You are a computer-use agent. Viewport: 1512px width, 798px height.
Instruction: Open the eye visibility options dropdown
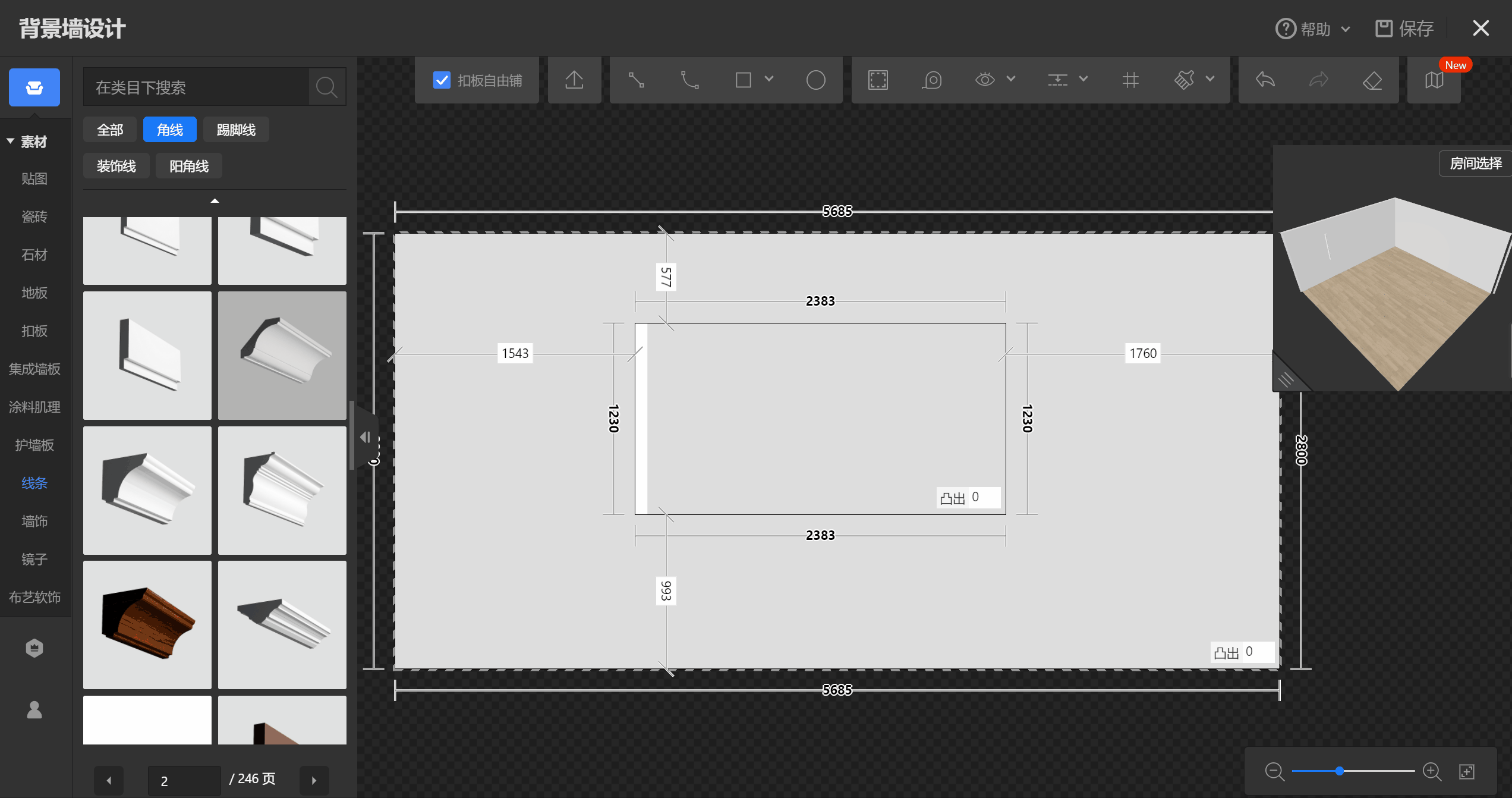click(1011, 79)
